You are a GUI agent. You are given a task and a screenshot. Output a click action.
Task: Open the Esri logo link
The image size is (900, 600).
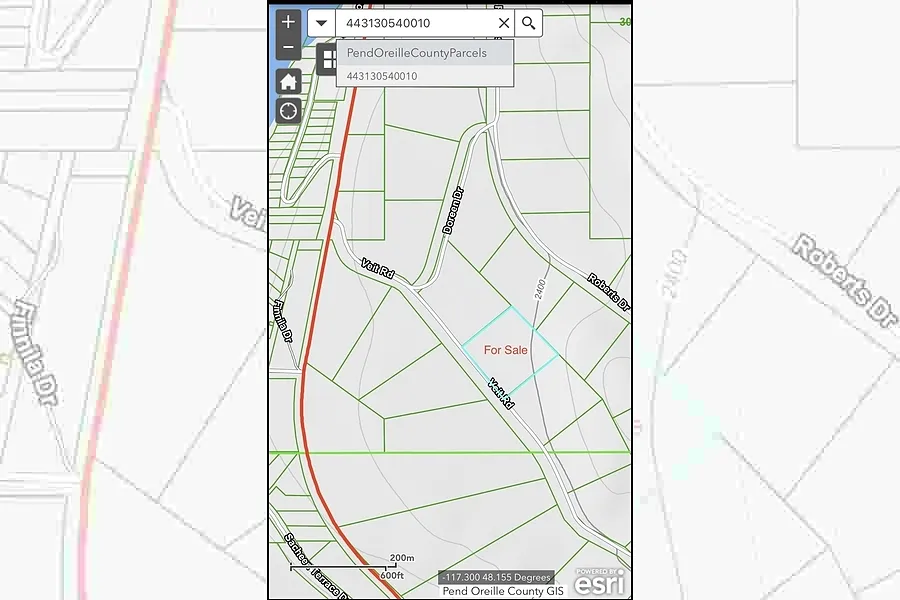599,582
